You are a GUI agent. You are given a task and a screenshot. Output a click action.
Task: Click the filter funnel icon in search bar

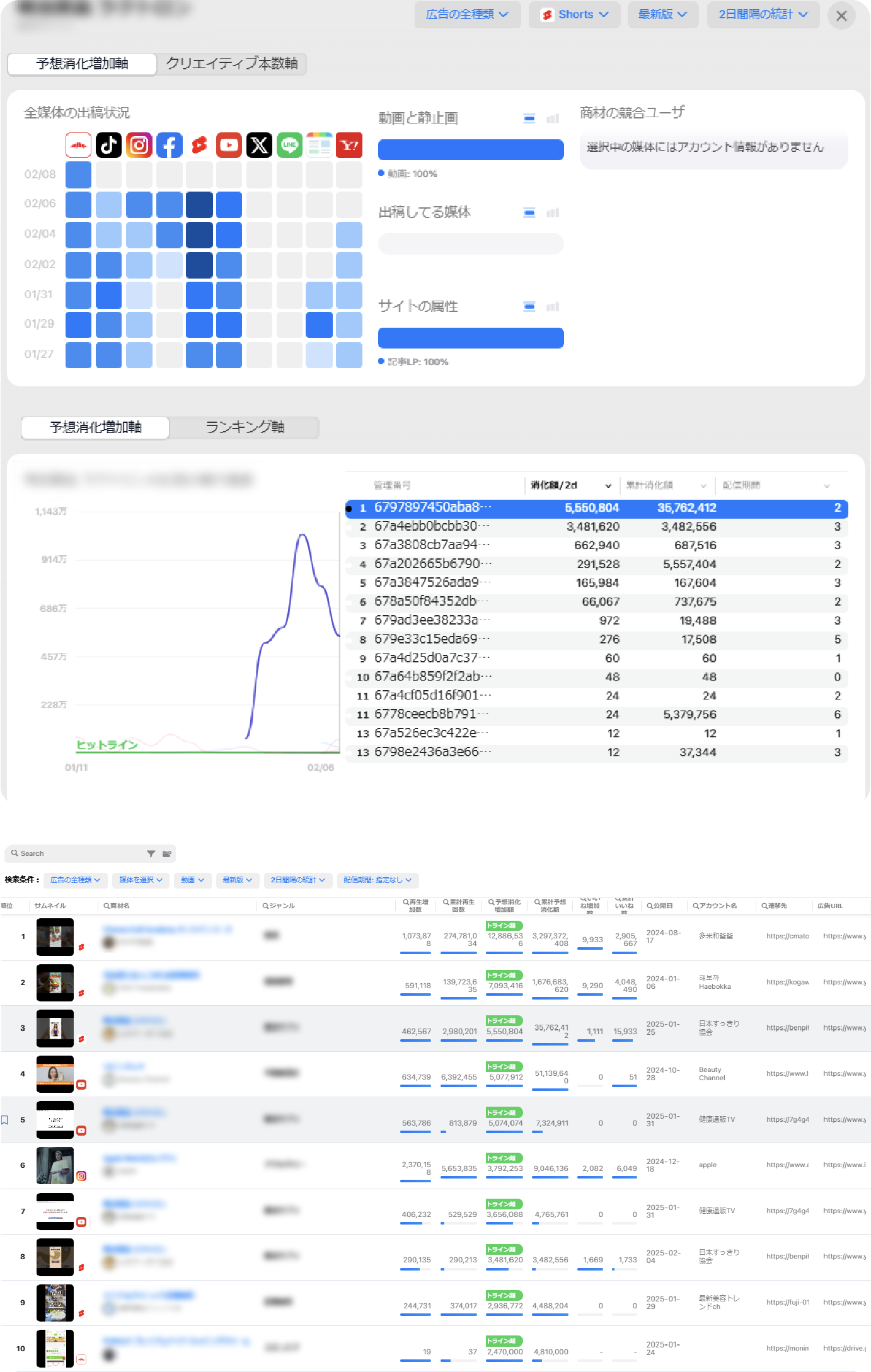pos(151,853)
